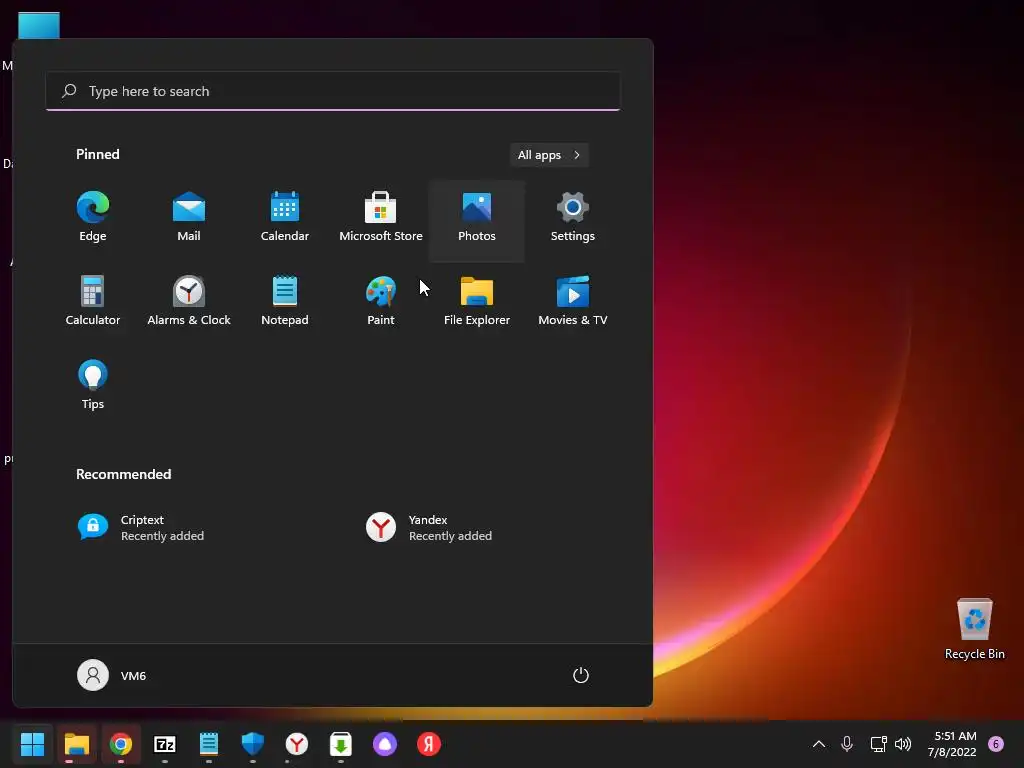Open File Explorer from pinned apps
Image resolution: width=1024 pixels, height=768 pixels.
477,301
